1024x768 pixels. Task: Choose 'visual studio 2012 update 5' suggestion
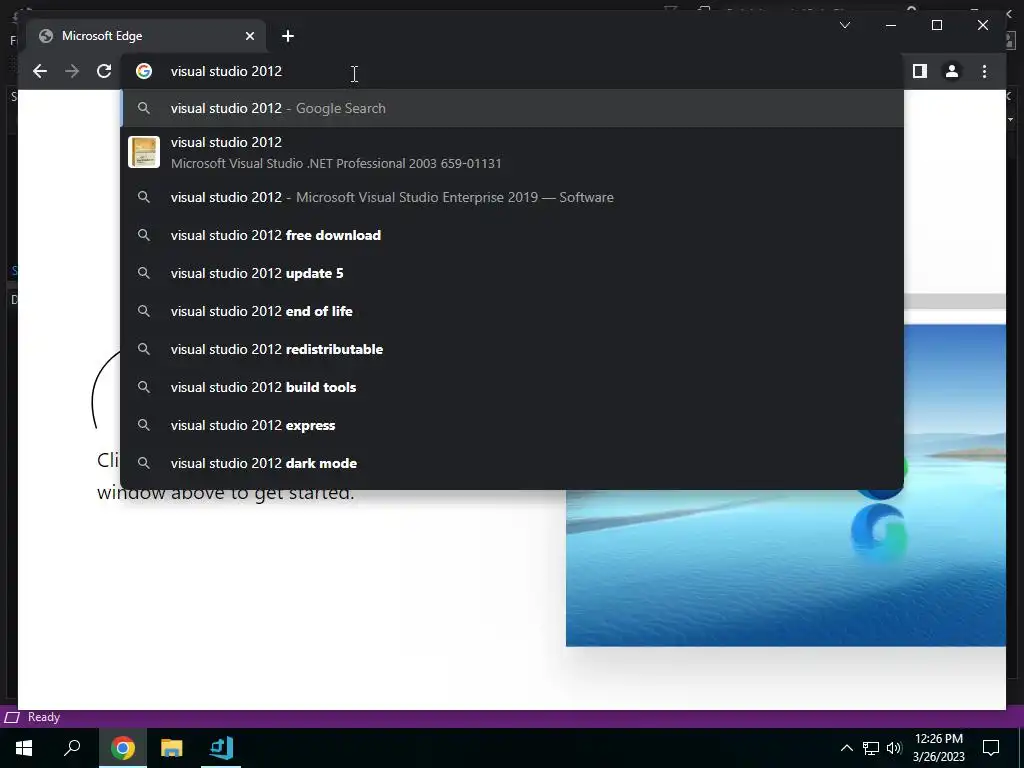pos(513,273)
